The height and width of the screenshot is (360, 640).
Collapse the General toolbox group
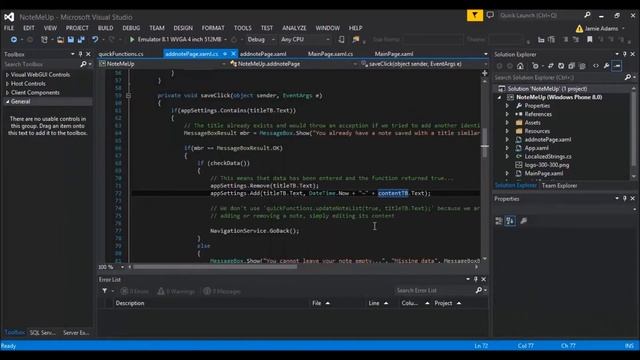[x=7, y=102]
